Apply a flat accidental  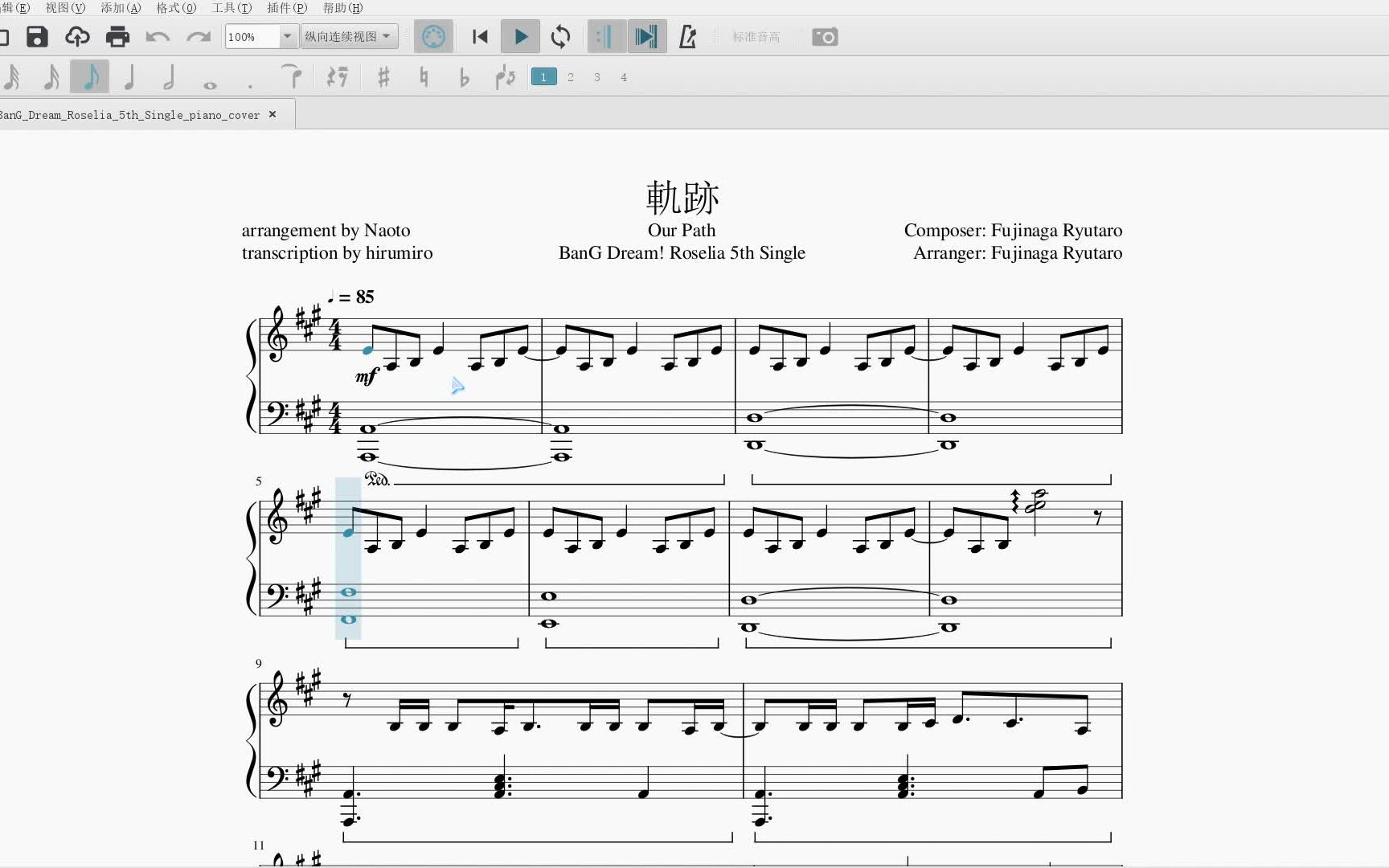[x=464, y=77]
